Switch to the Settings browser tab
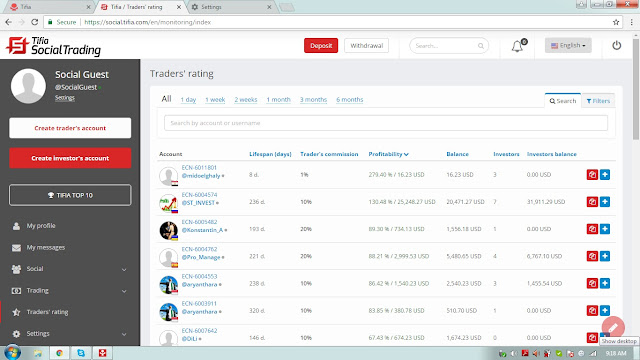This screenshot has height=360, width=640. point(231,7)
